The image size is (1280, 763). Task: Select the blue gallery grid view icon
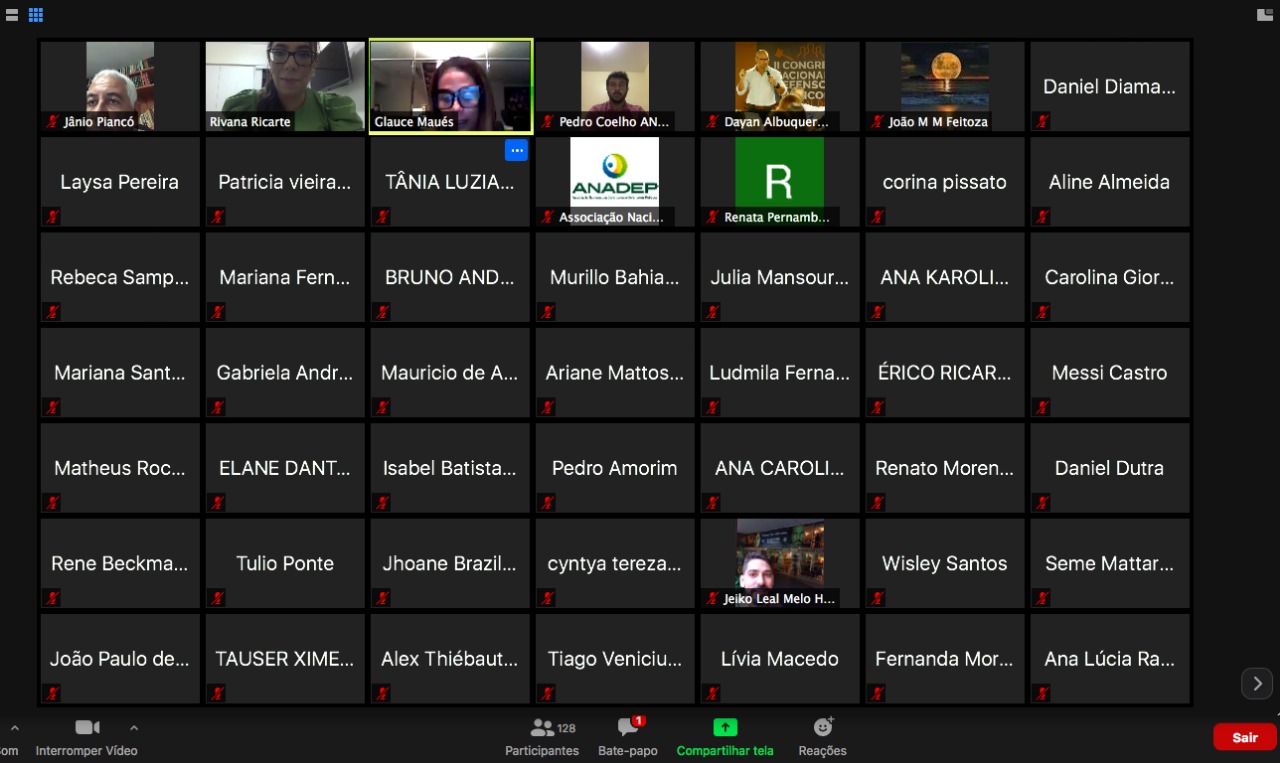coord(36,15)
